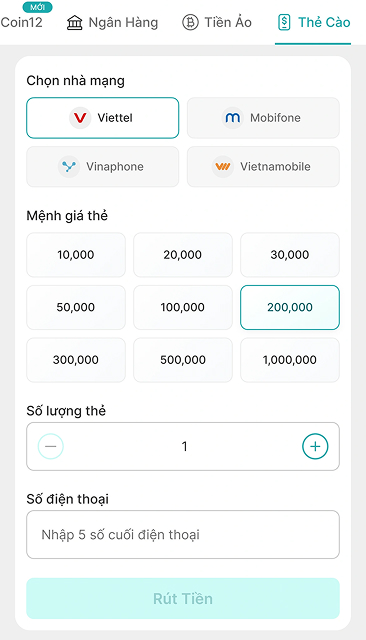Increase card quantity with plus button

pyautogui.click(x=315, y=446)
